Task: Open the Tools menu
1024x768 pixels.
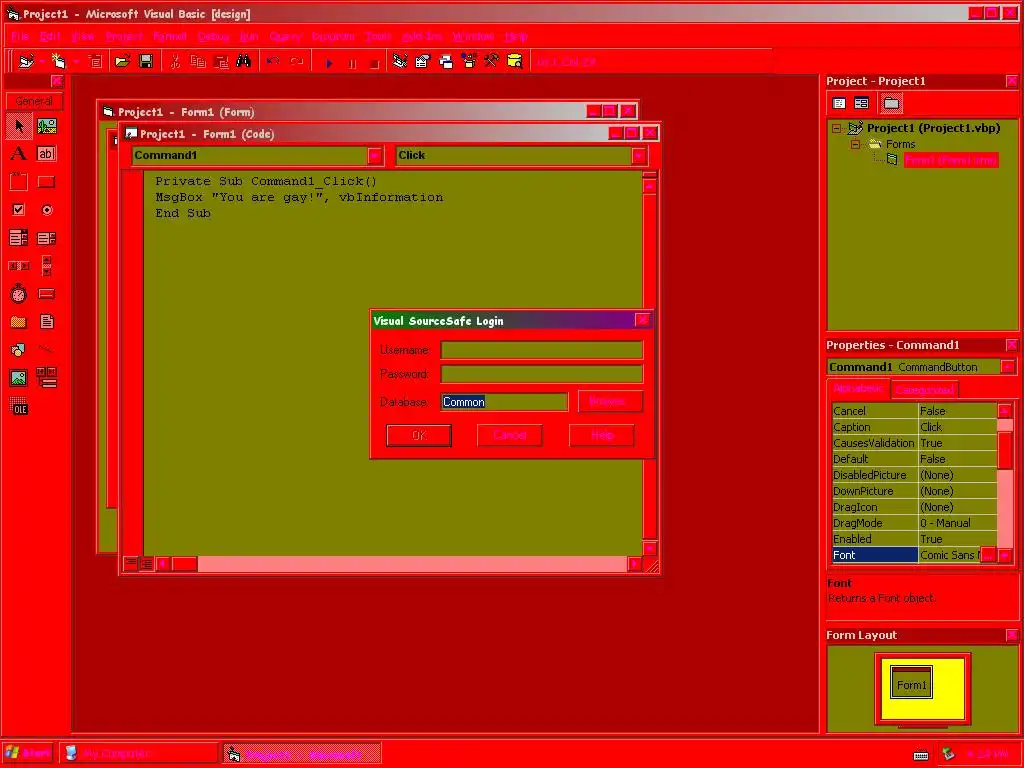Action: (x=377, y=37)
